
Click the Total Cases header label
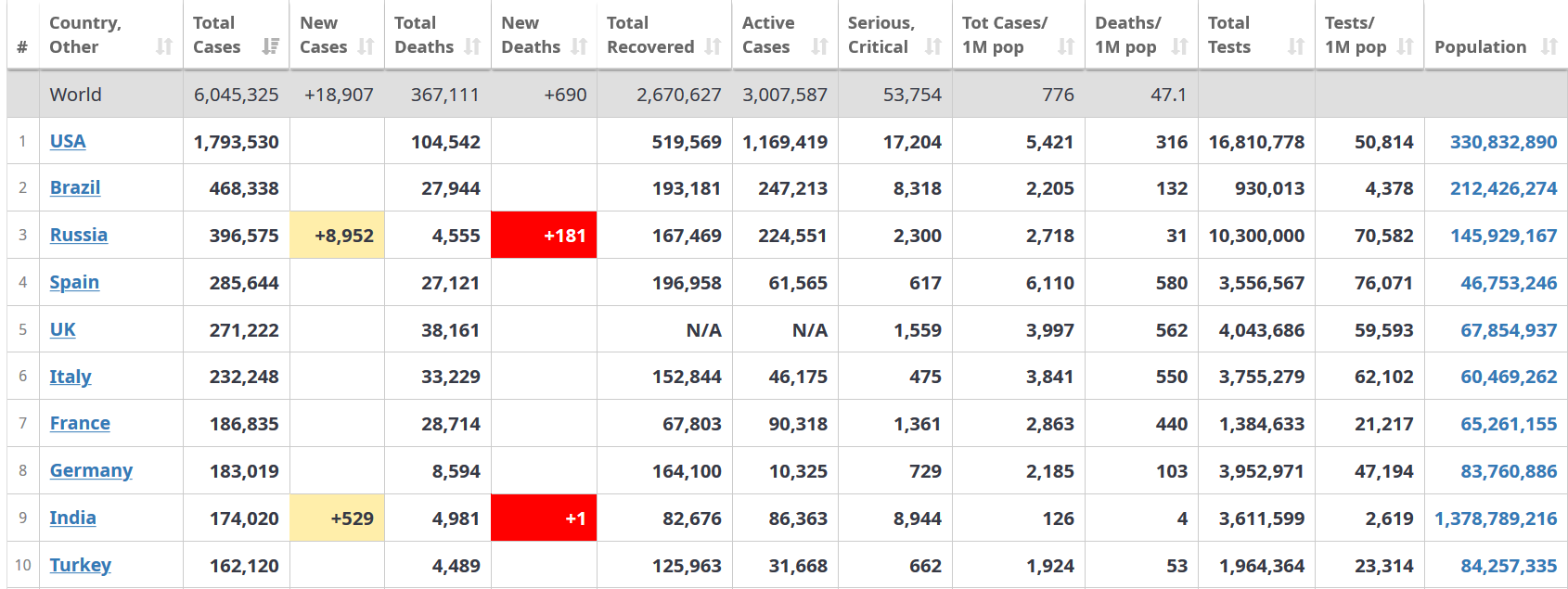pos(216,34)
